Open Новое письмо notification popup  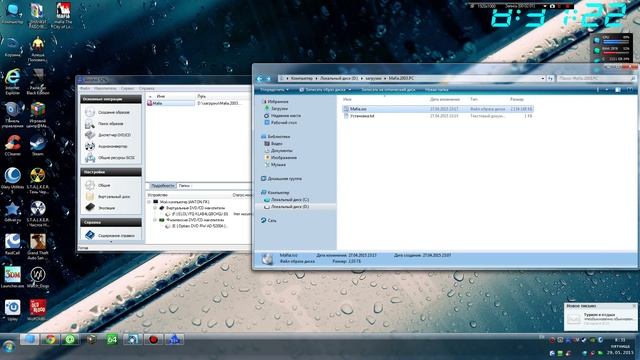[x=600, y=317]
